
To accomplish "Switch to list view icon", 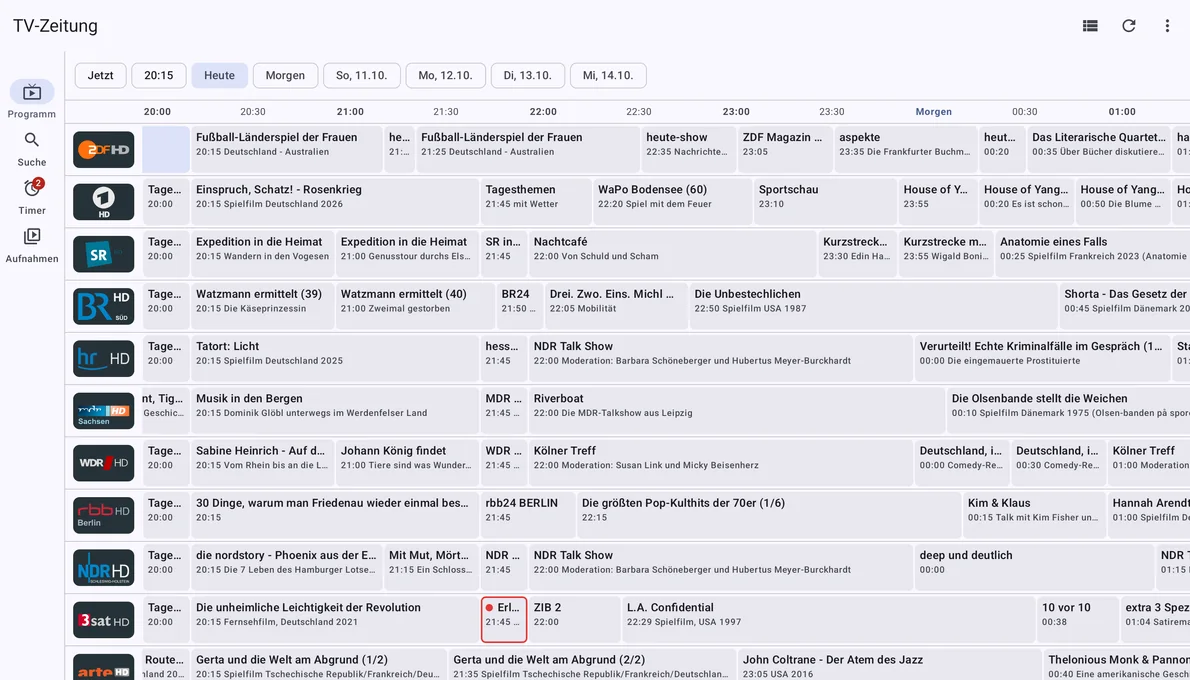I will tap(1091, 26).
